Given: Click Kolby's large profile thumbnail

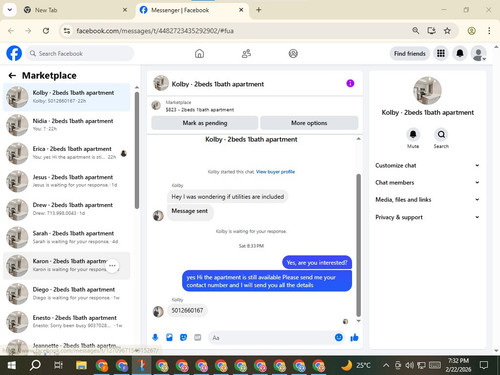Looking at the screenshot, I should click(427, 91).
